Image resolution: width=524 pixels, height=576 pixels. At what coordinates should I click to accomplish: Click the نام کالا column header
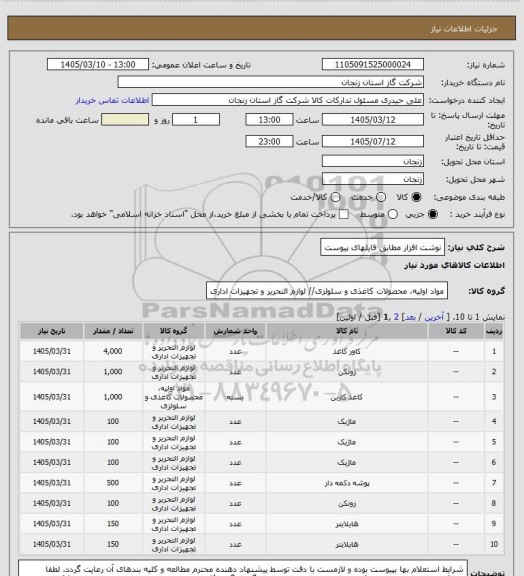pos(347,331)
